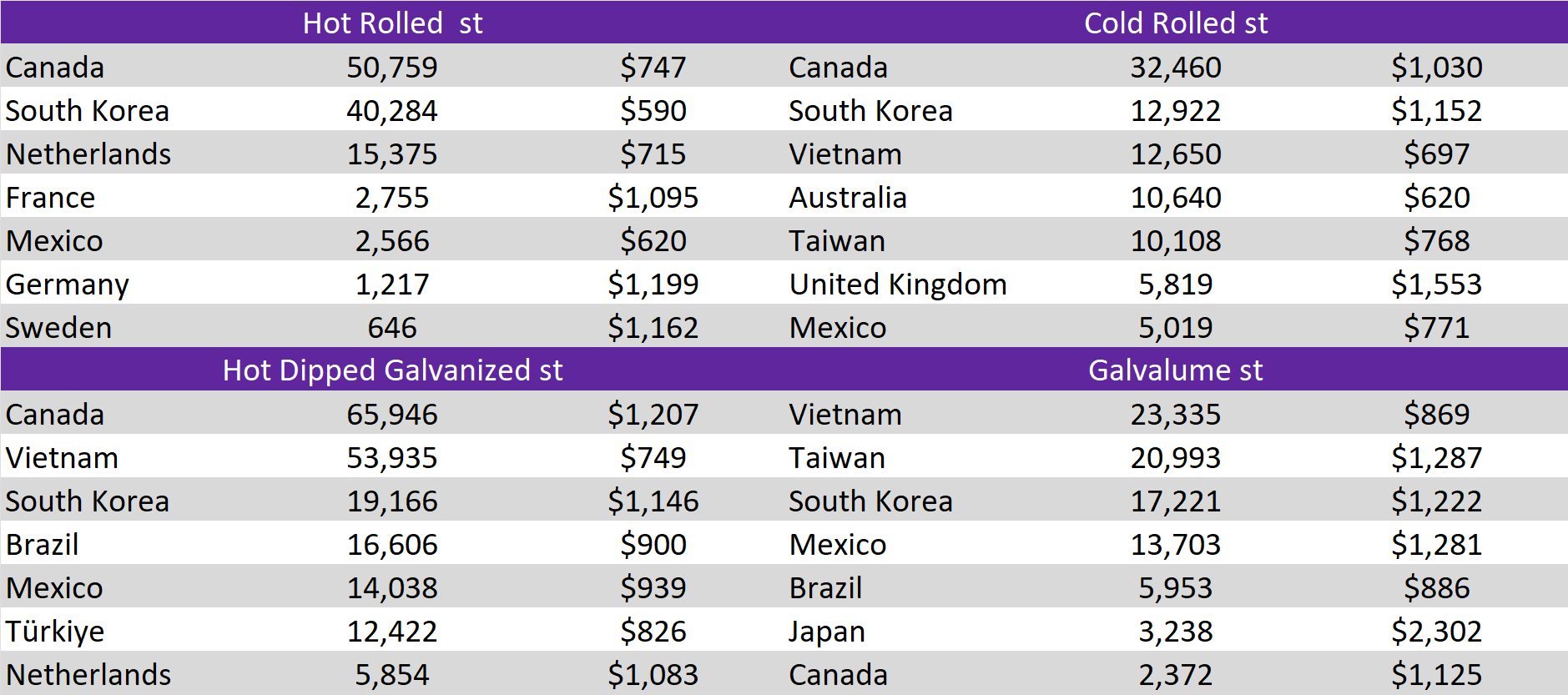Click the 50,759 tonnage value

pyautogui.click(x=392, y=68)
